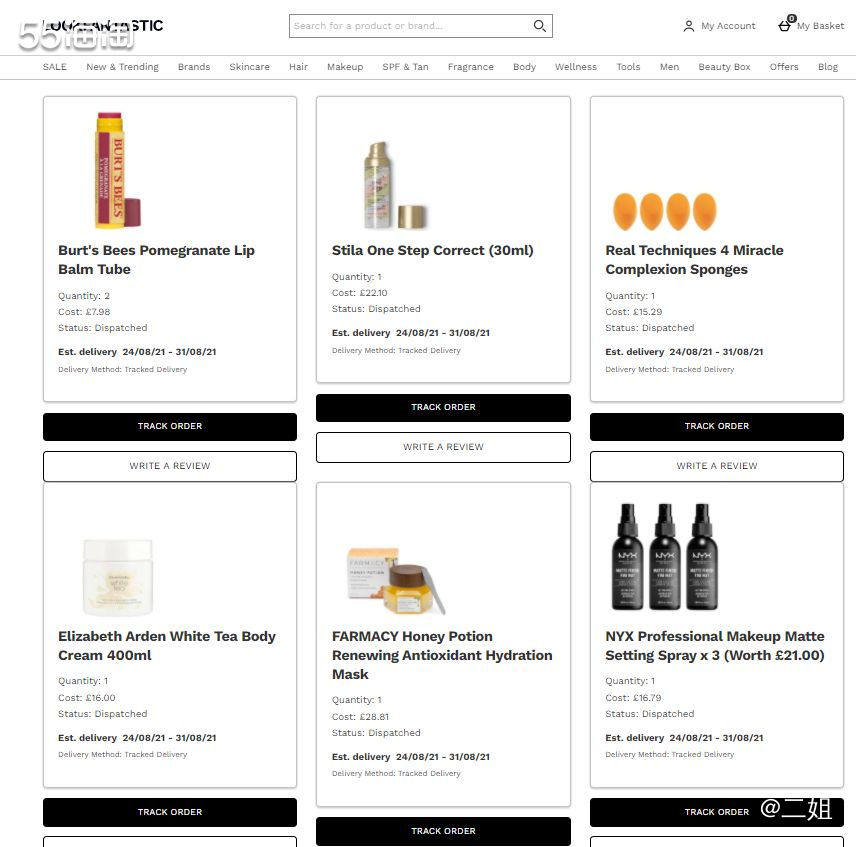Open the Skincare menu
The height and width of the screenshot is (847, 856).
(x=249, y=67)
